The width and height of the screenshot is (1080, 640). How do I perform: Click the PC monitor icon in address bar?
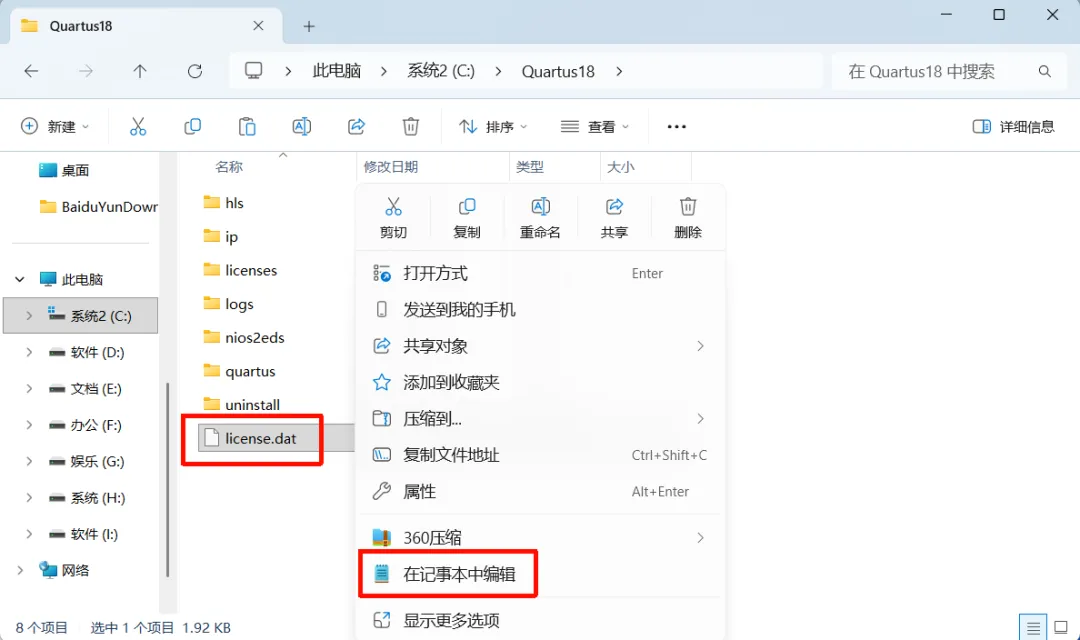(x=253, y=71)
